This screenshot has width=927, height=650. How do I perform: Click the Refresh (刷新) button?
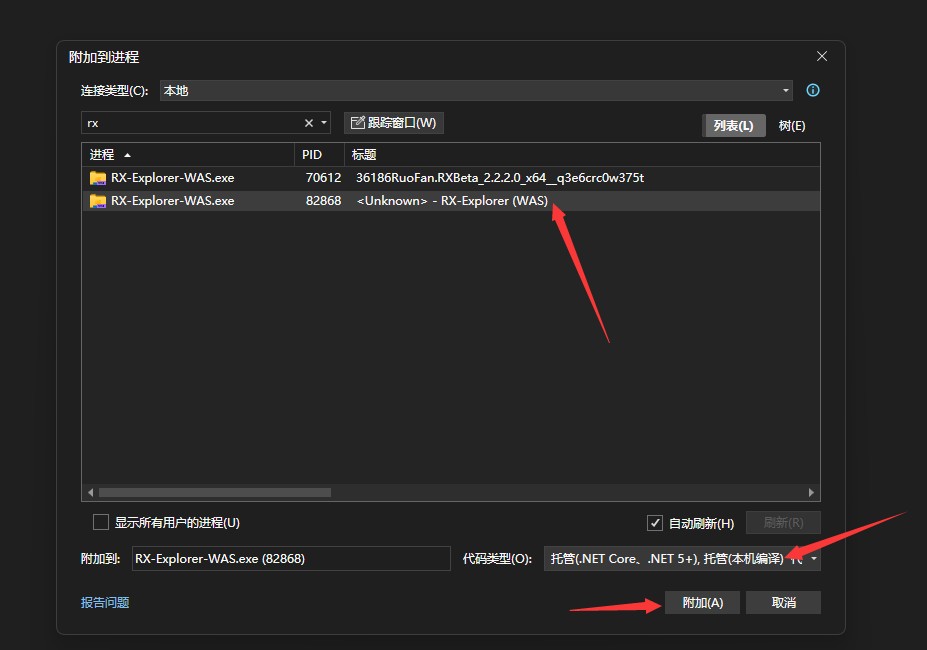(783, 523)
